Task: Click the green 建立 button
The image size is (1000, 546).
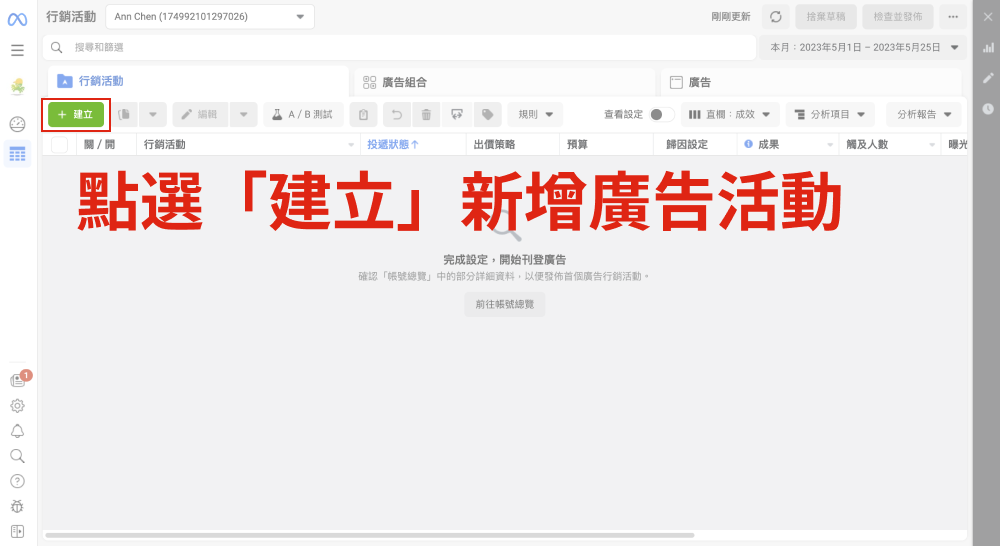Action: coord(75,115)
